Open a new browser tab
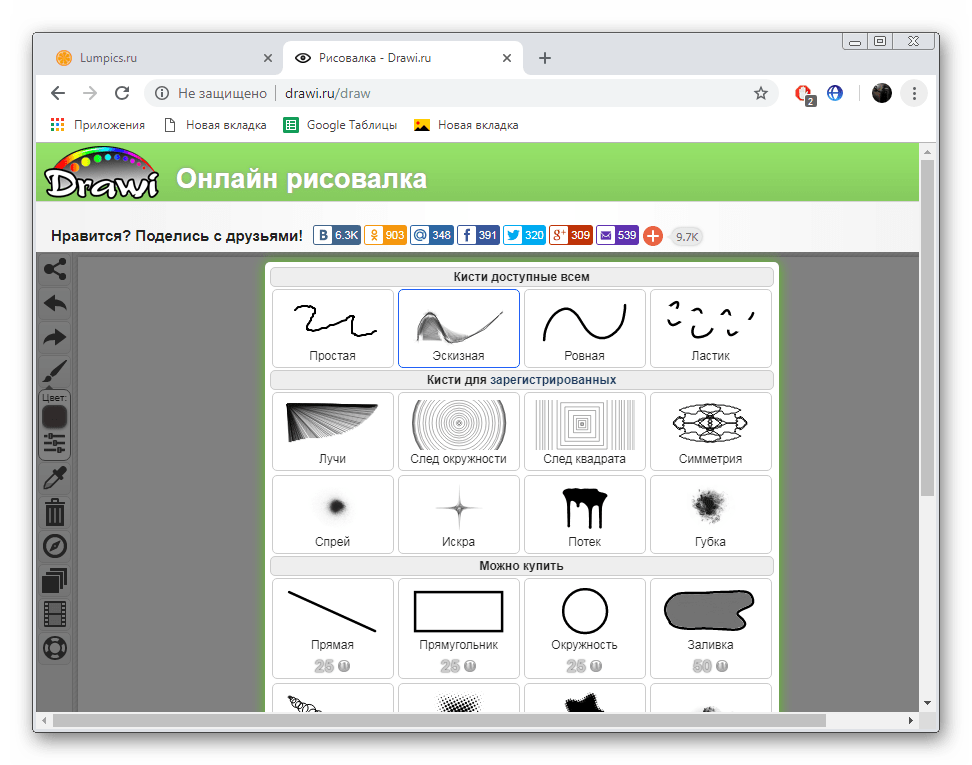The width and height of the screenshot is (972, 765). coord(545,58)
